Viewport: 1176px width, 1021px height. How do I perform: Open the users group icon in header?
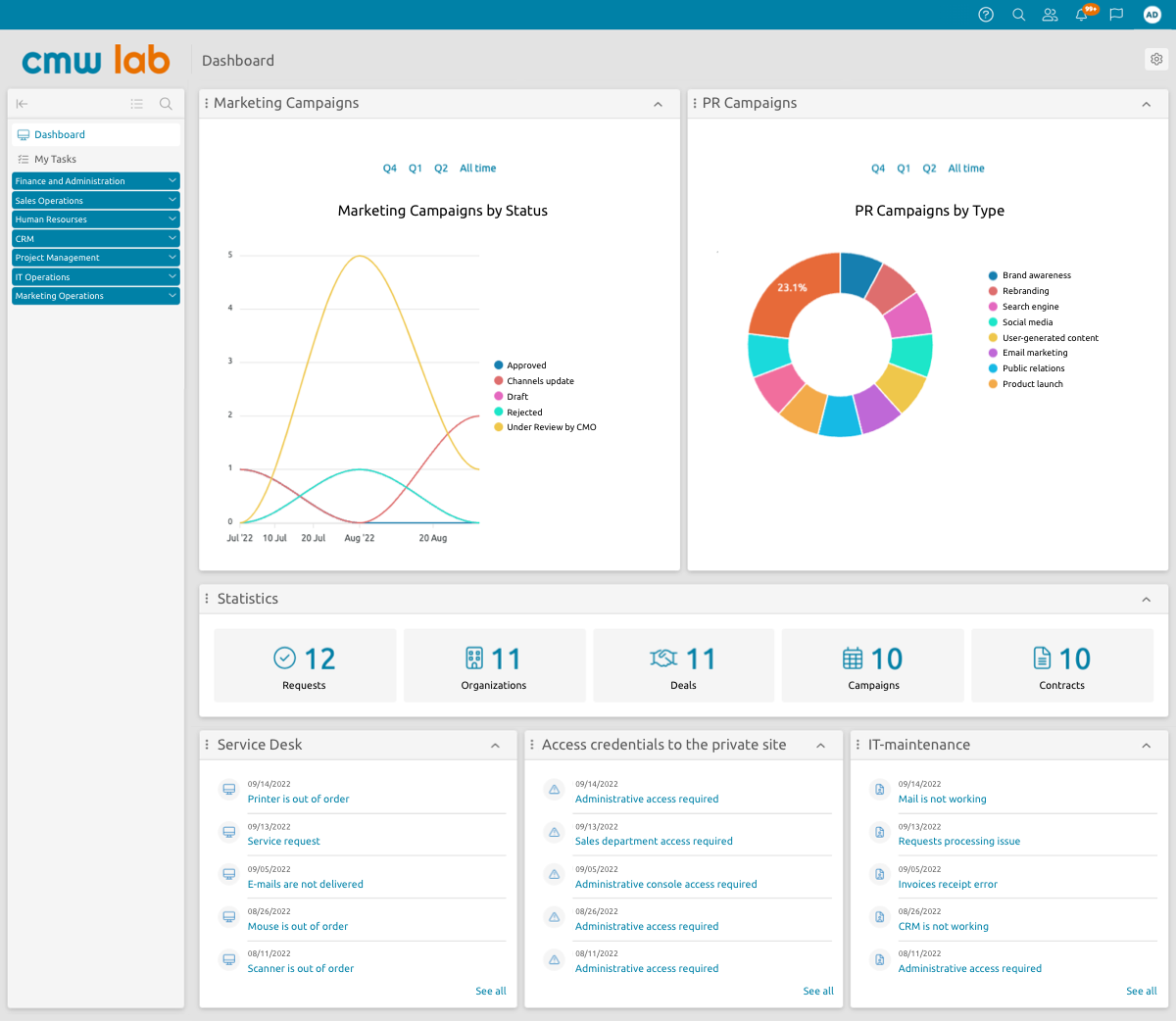(1050, 15)
